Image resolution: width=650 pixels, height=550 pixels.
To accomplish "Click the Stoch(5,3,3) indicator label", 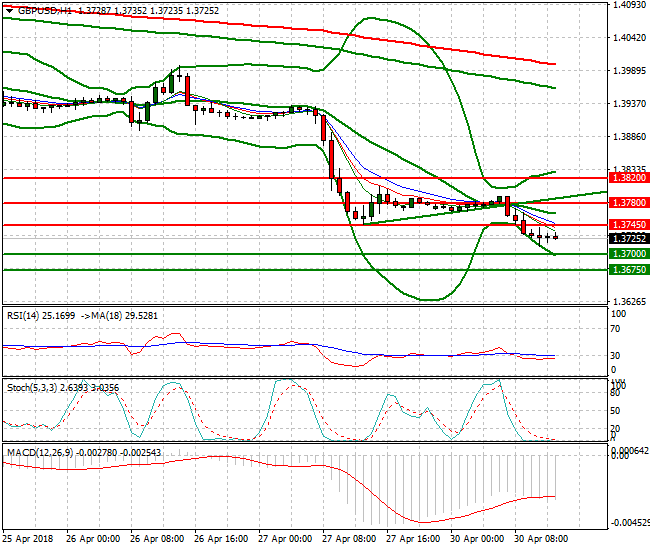I will point(63,388).
